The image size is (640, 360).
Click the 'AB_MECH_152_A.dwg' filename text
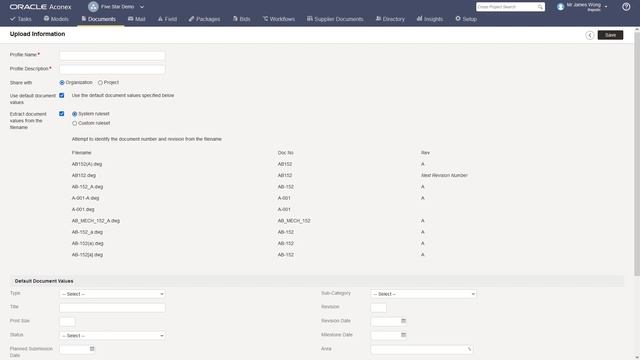coord(96,221)
